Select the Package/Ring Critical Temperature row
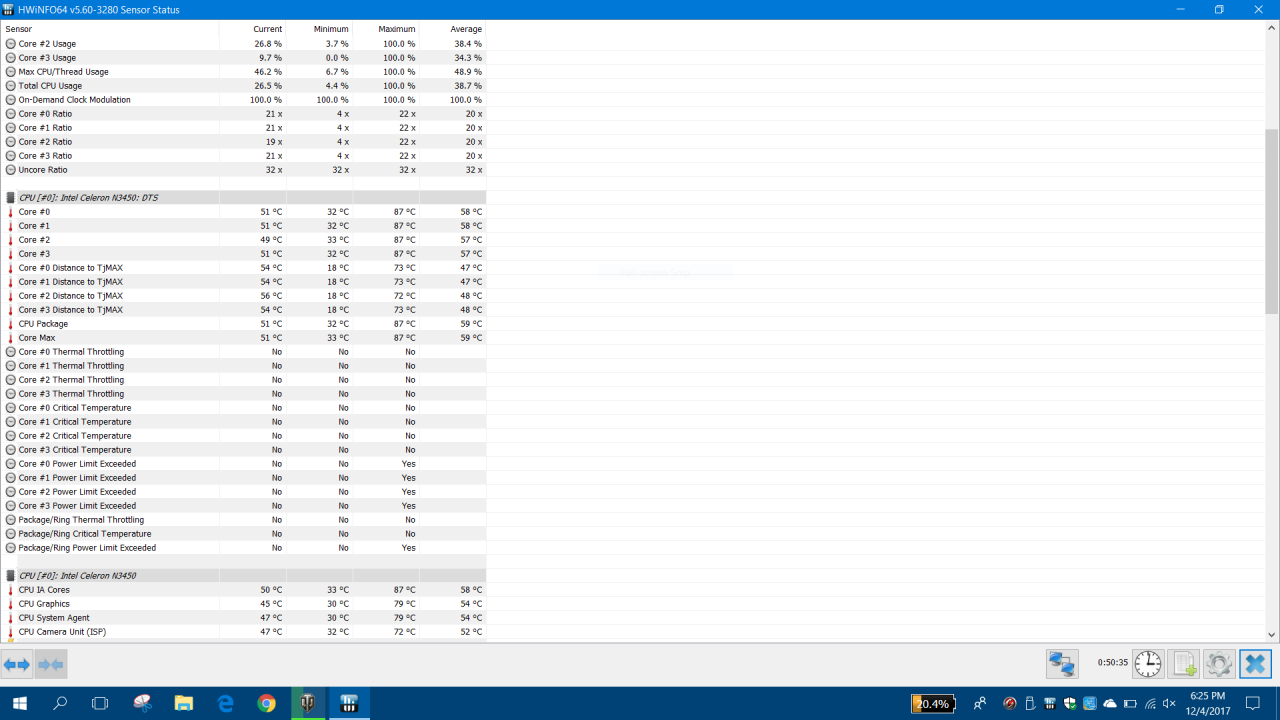Viewport: 1280px width, 720px height. coord(243,534)
